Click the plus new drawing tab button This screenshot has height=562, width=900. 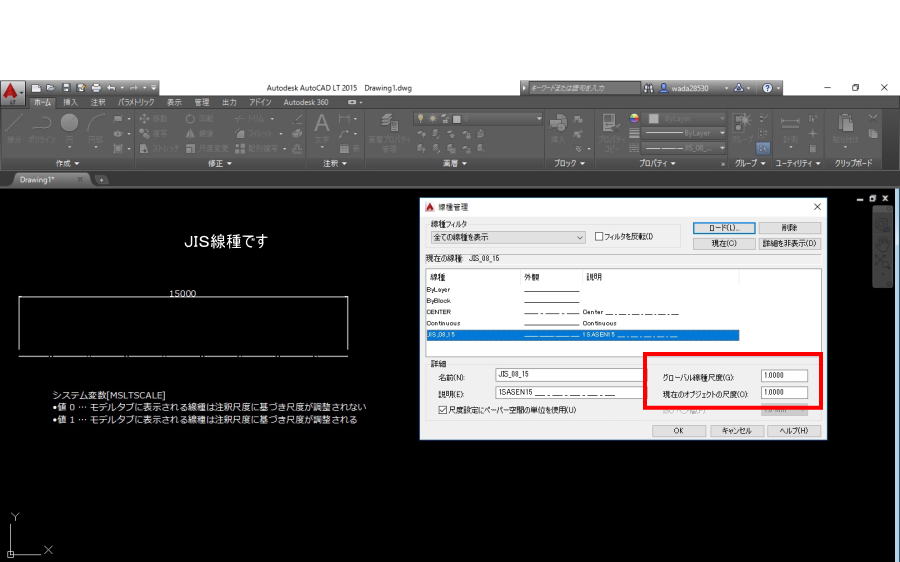(101, 180)
